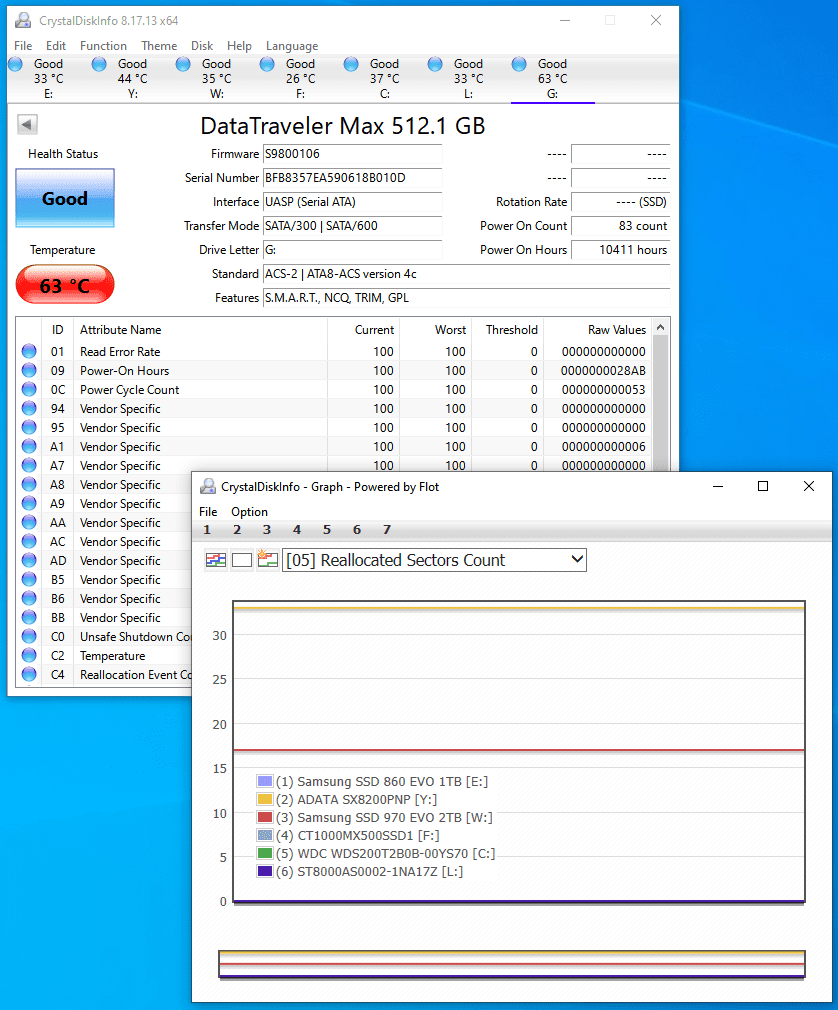Click the Samsung SSD 860 EVO legend swatch

[x=265, y=781]
